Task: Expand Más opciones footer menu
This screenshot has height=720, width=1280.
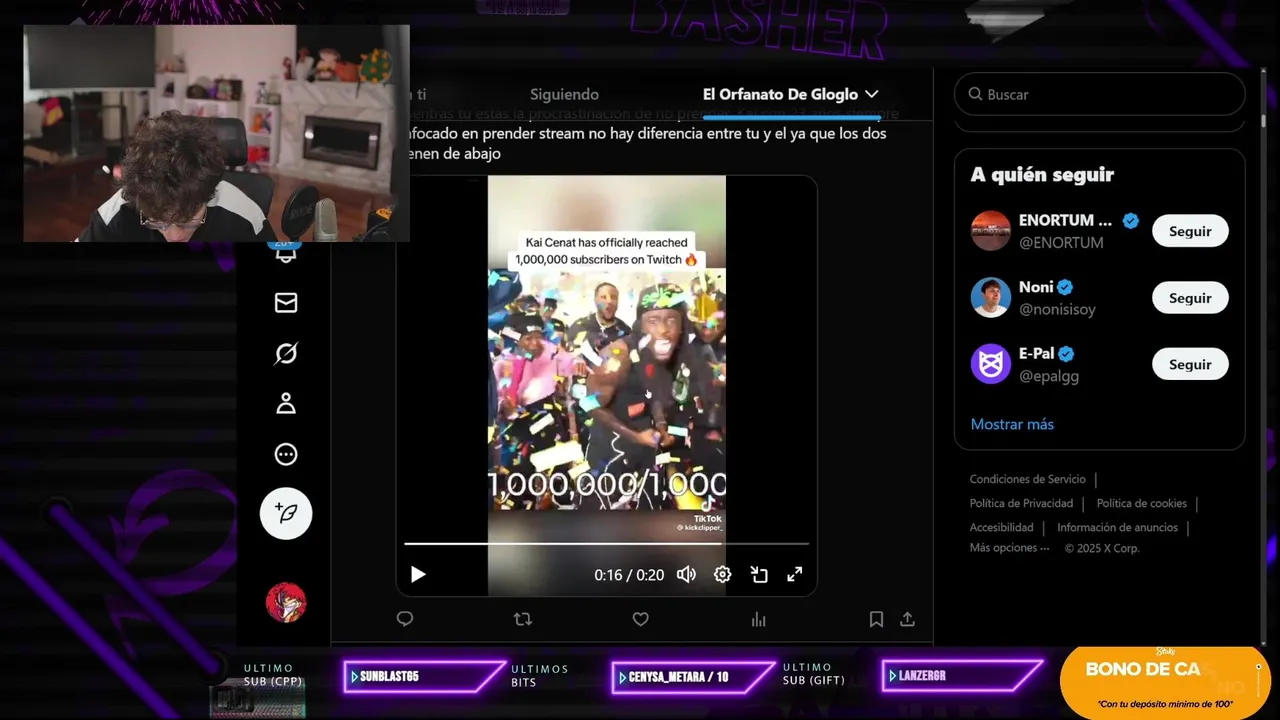Action: 1009,548
